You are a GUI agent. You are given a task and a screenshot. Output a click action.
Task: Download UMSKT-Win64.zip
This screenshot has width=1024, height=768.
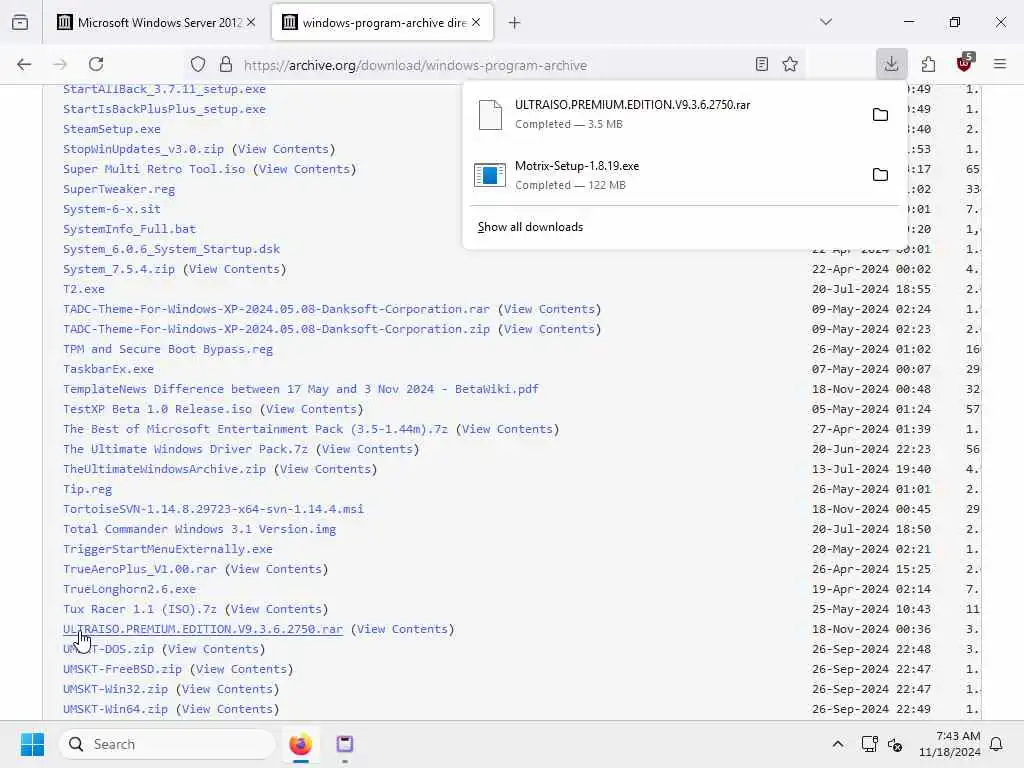[115, 709]
